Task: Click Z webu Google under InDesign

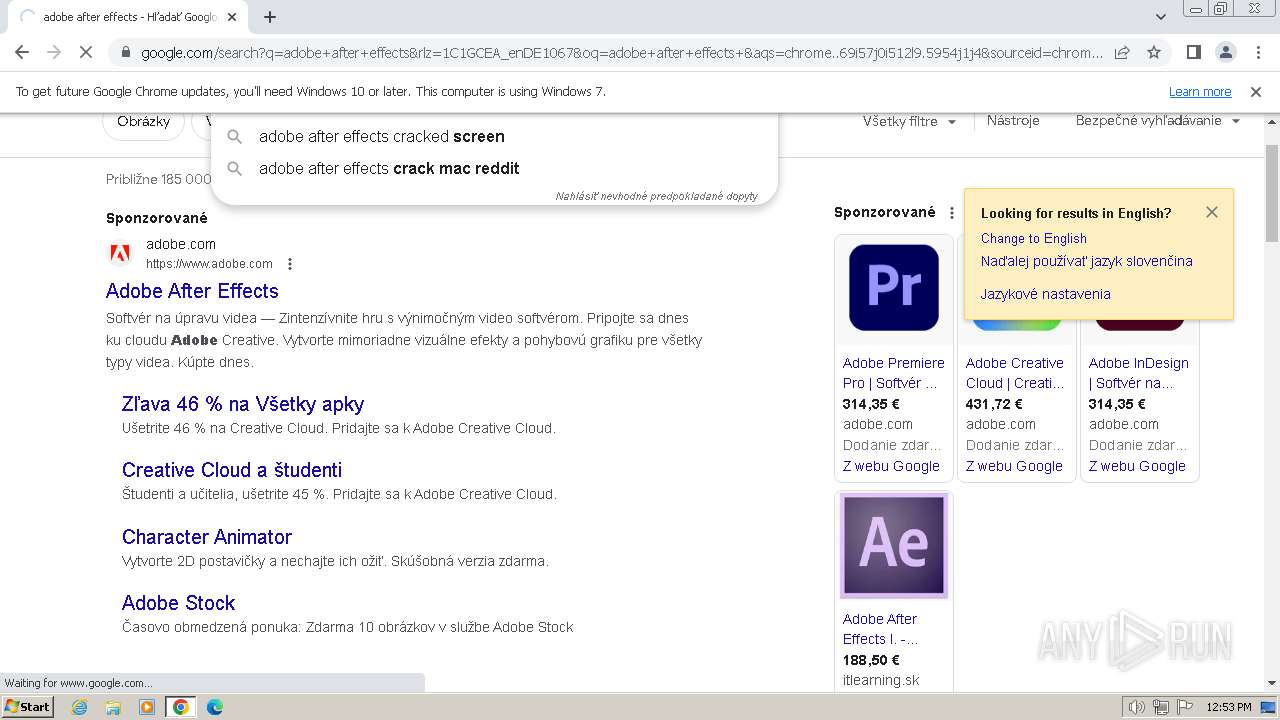Action: pos(1137,466)
